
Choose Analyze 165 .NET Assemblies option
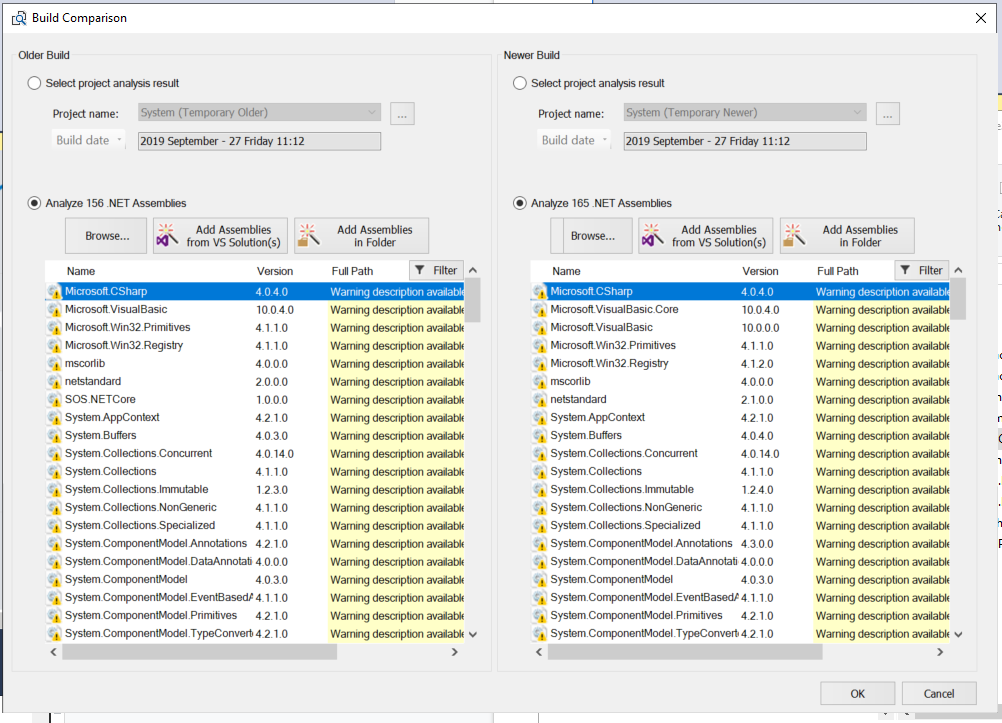pos(520,203)
